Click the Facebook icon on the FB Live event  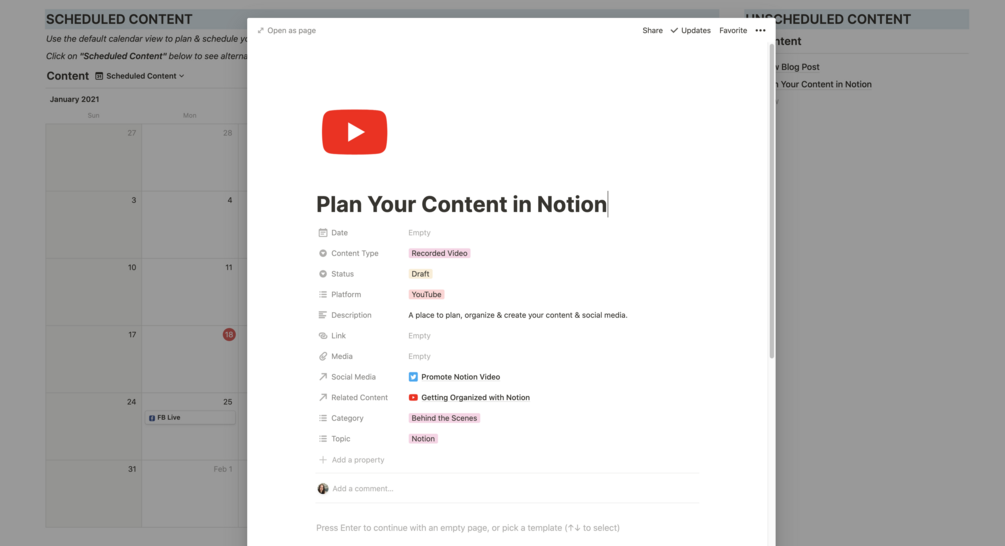pyautogui.click(x=152, y=418)
